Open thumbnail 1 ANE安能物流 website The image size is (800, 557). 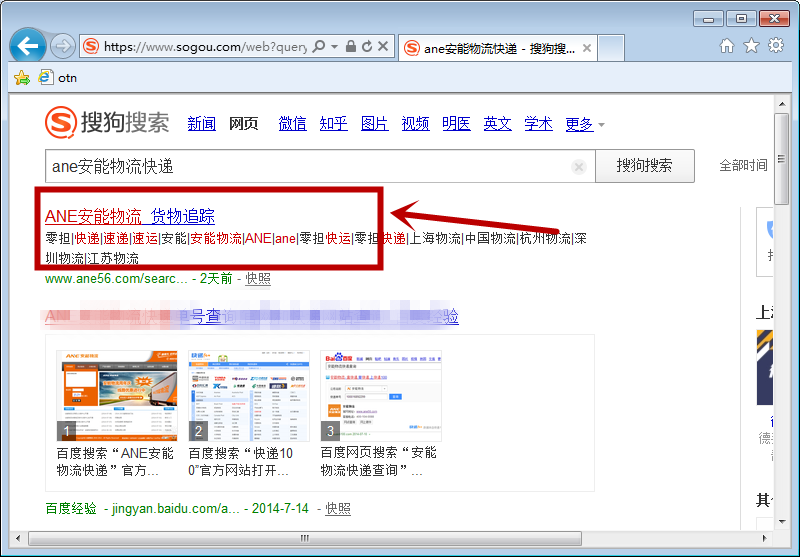(117, 396)
